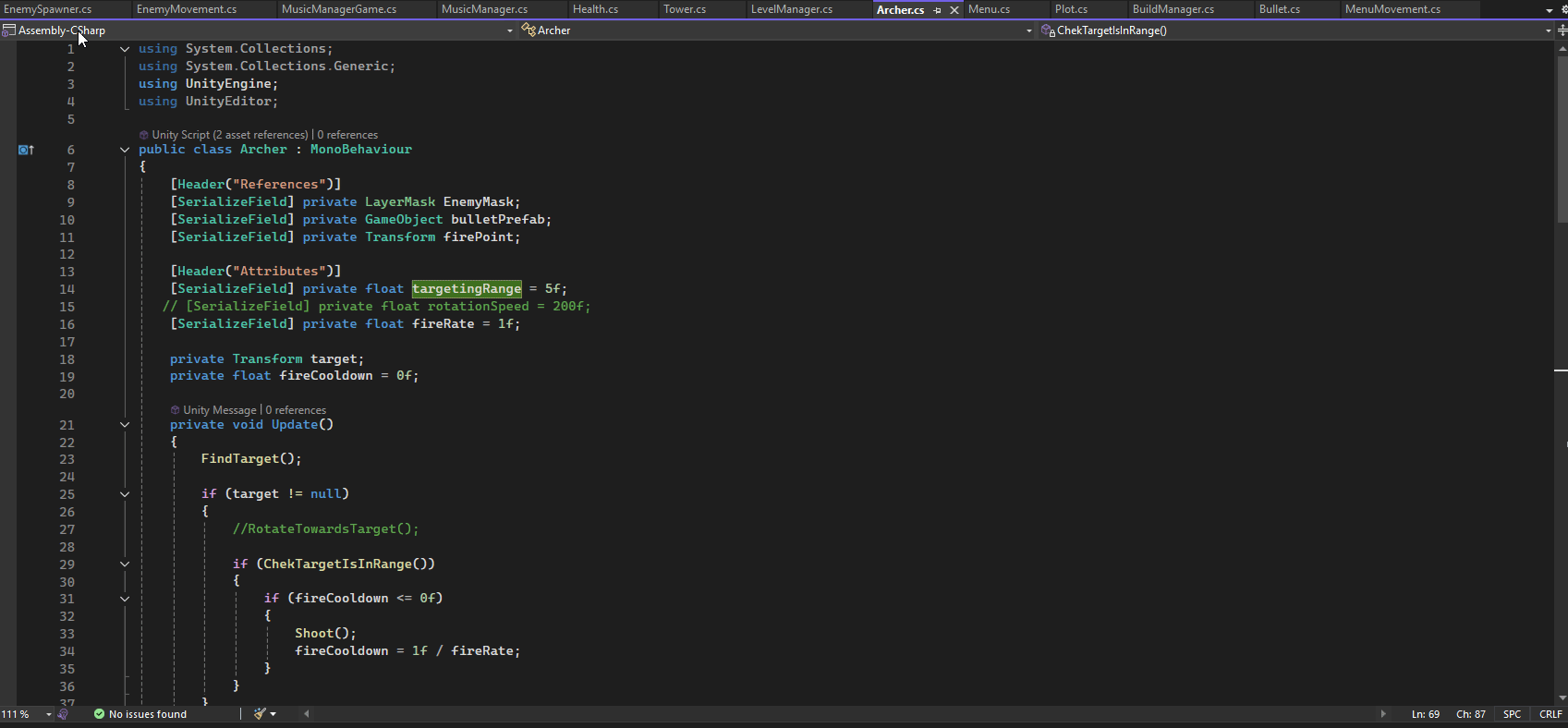The width and height of the screenshot is (1568, 728).
Task: Open the Assembly-CSharp project dropdown
Action: tap(510, 30)
